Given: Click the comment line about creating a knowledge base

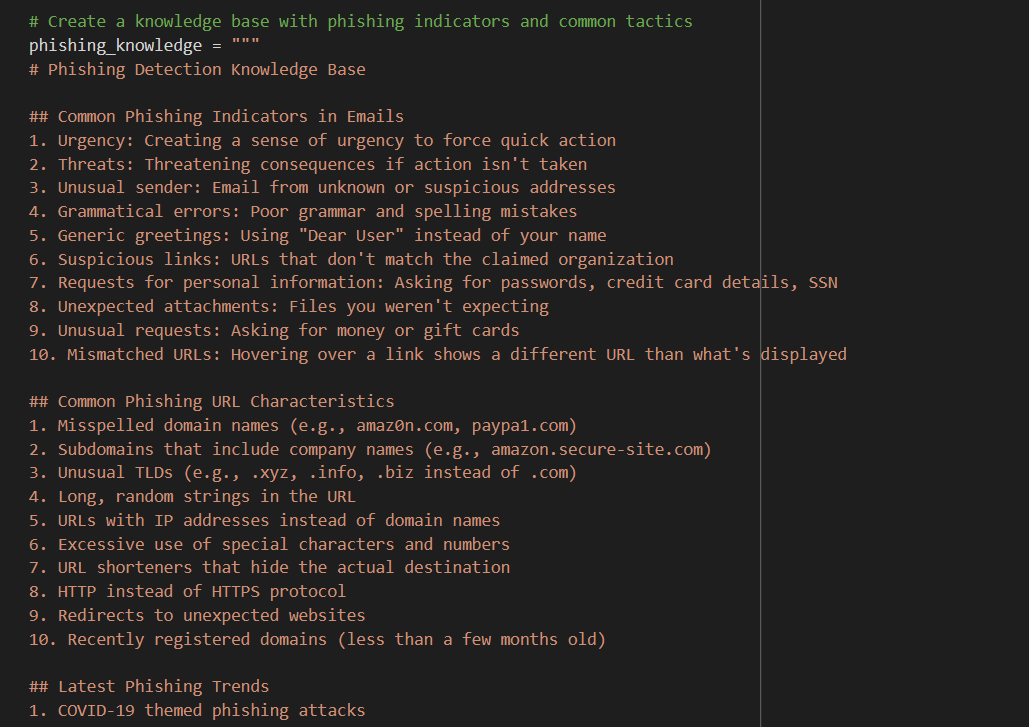Looking at the screenshot, I should coord(360,21).
